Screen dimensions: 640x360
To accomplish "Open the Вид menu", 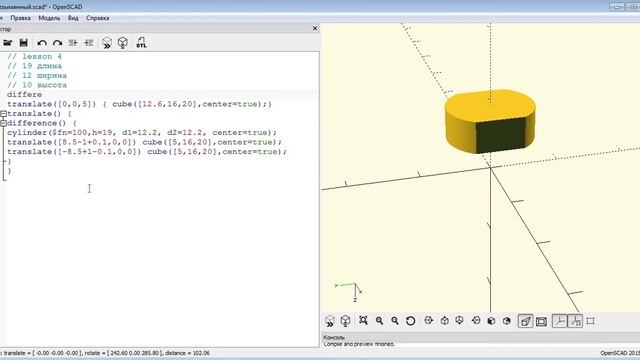I will (73, 18).
